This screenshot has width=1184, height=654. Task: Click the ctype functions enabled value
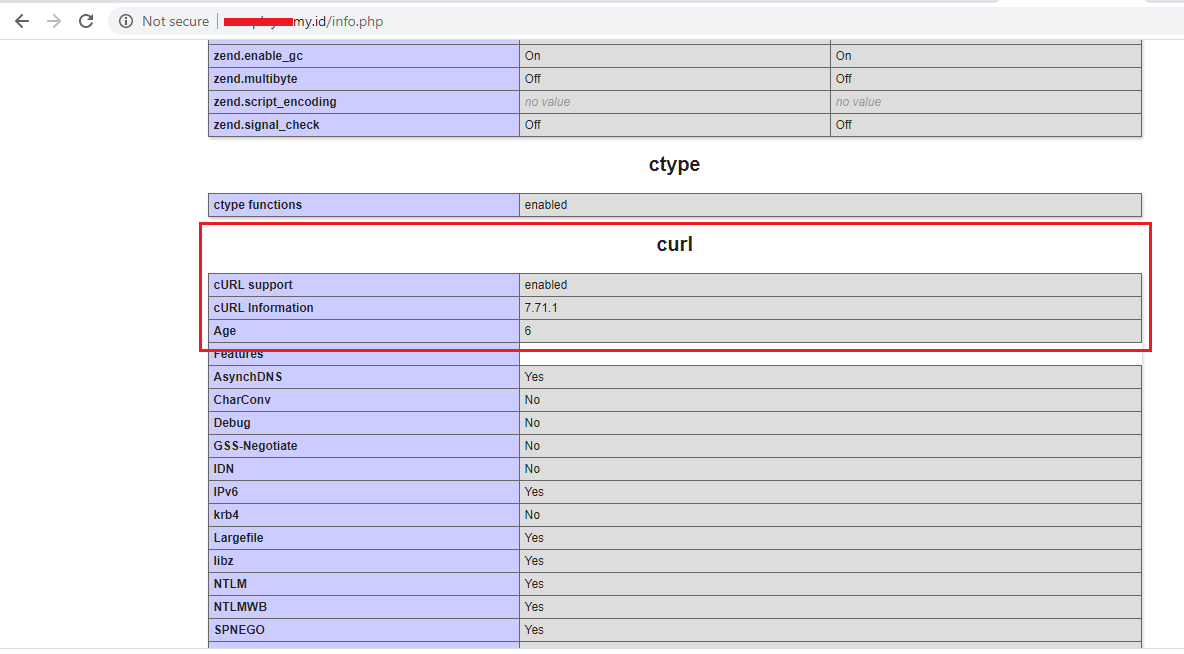pos(546,205)
